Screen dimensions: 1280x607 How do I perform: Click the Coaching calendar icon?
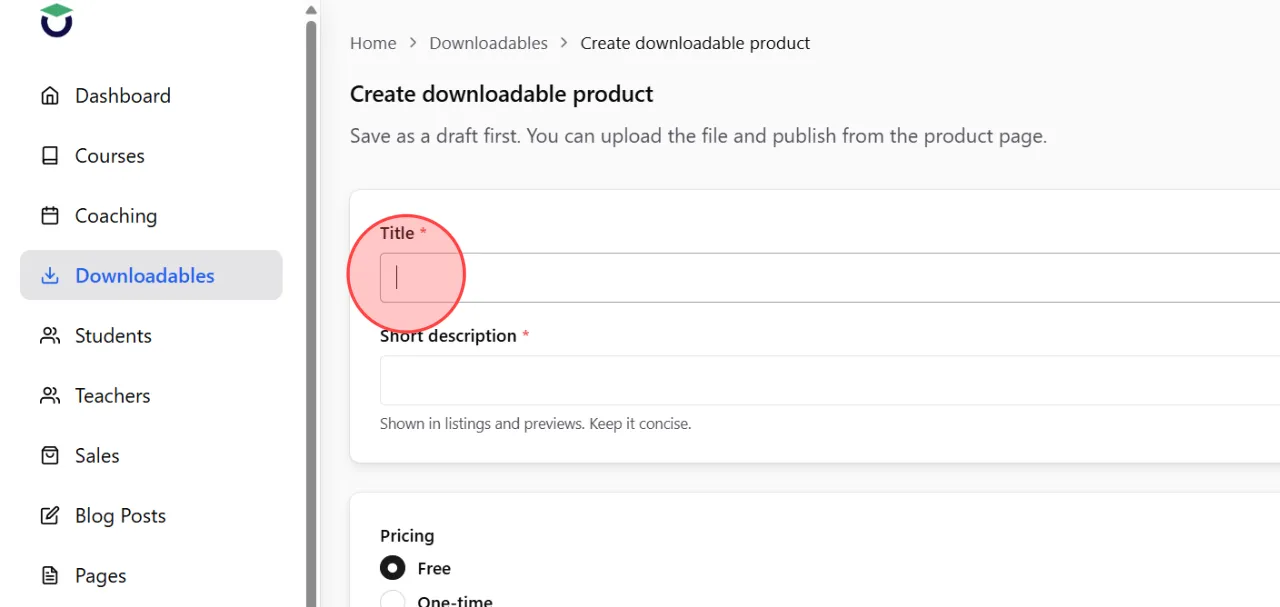50,216
